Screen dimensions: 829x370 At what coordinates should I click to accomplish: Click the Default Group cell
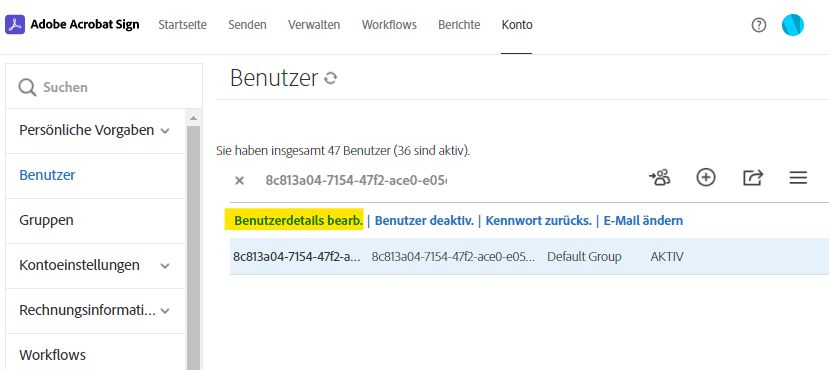[x=584, y=257]
